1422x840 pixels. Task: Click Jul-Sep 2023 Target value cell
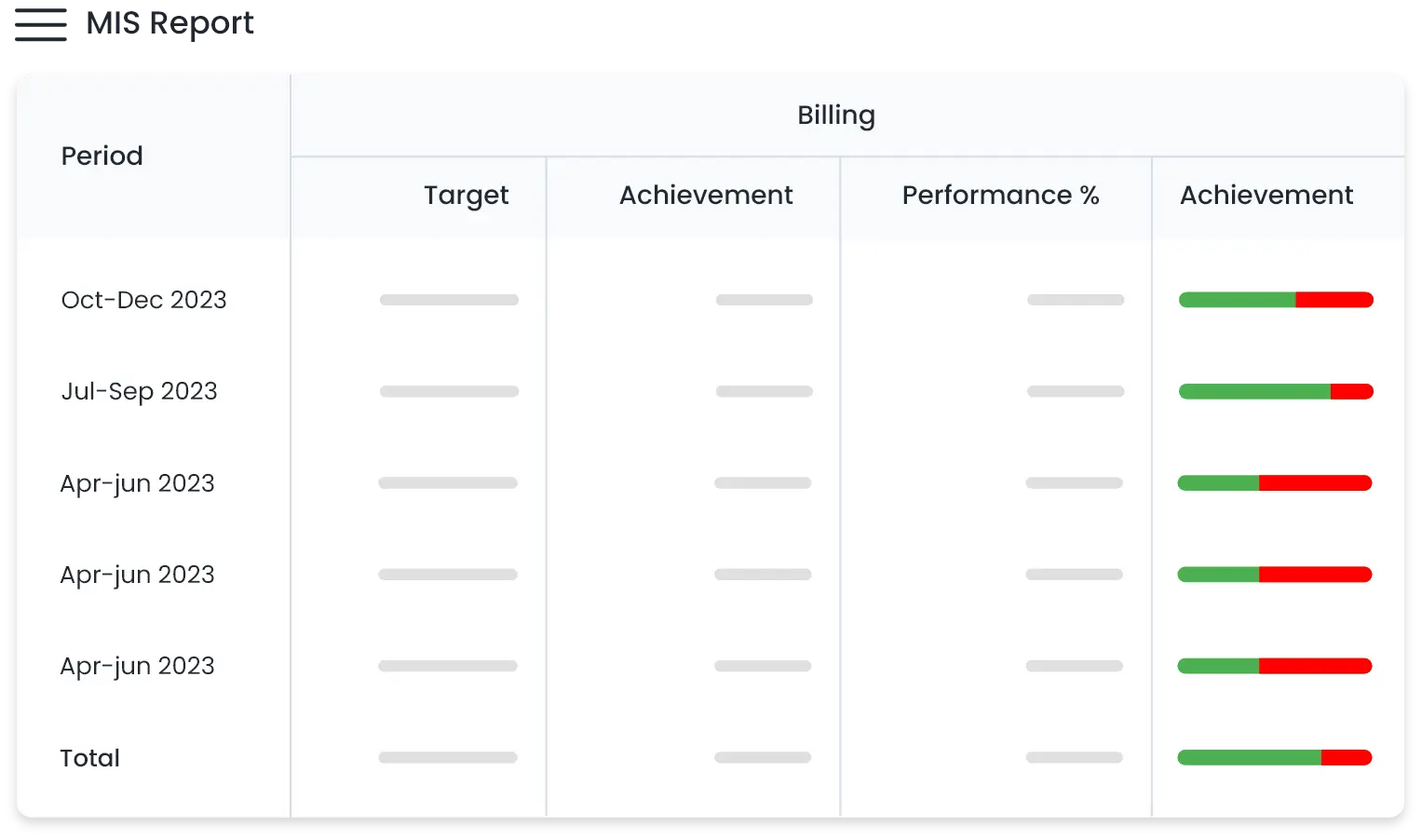pyautogui.click(x=449, y=391)
